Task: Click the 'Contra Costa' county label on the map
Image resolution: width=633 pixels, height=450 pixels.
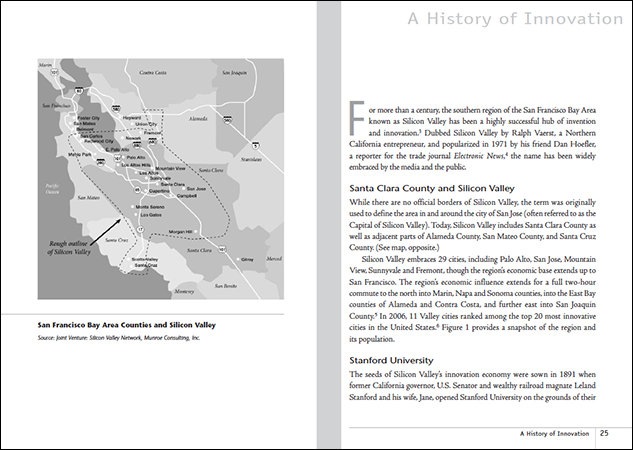Action: pos(153,73)
